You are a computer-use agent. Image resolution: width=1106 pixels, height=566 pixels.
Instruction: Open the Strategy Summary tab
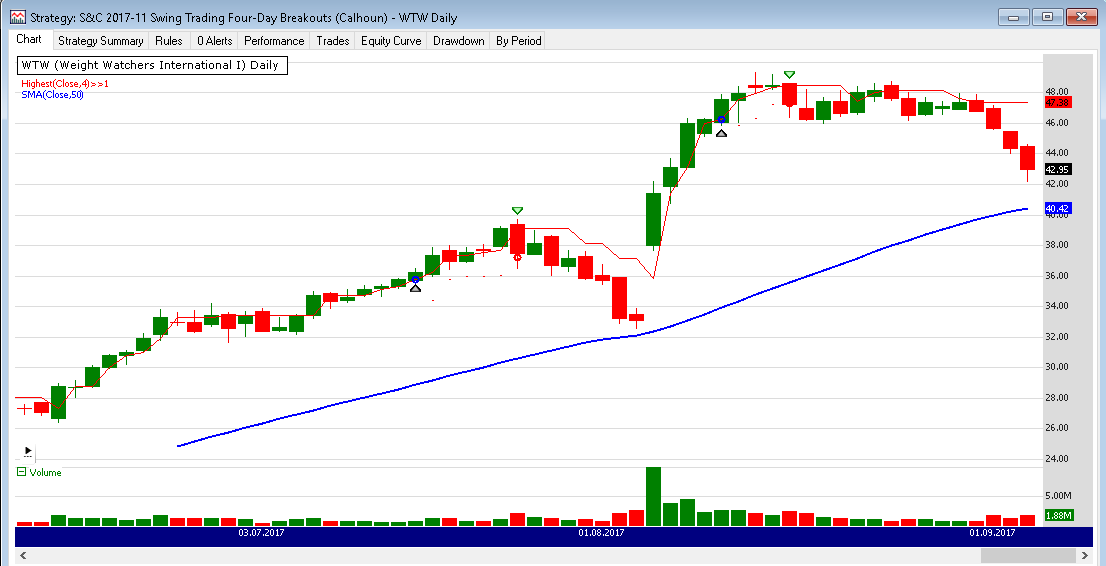point(100,41)
